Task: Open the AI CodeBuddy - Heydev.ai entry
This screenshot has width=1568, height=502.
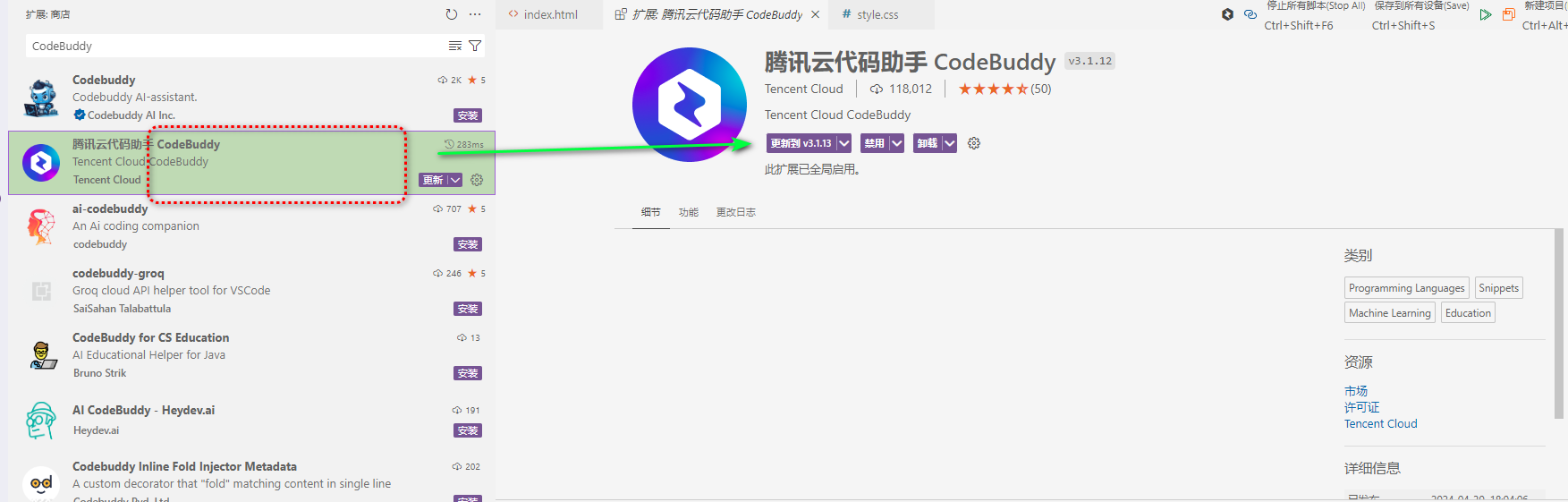Action: [251, 420]
